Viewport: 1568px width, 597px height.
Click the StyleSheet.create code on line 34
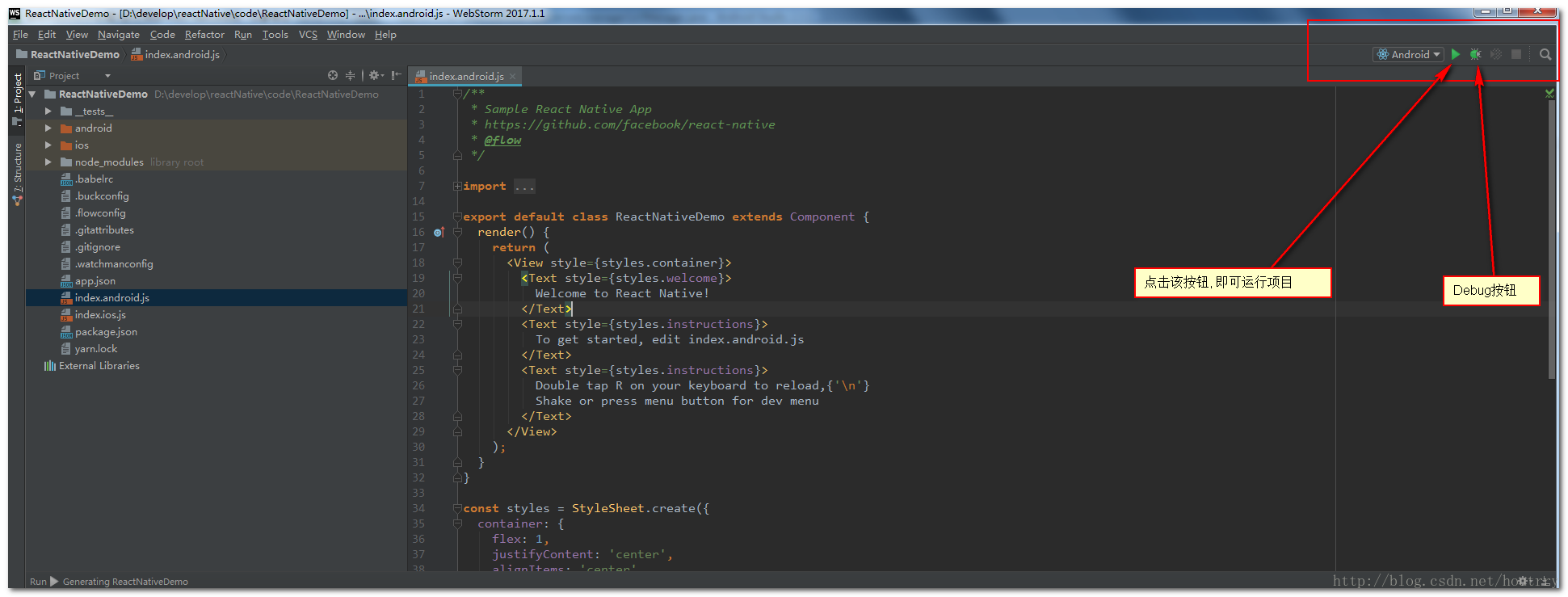coord(640,508)
